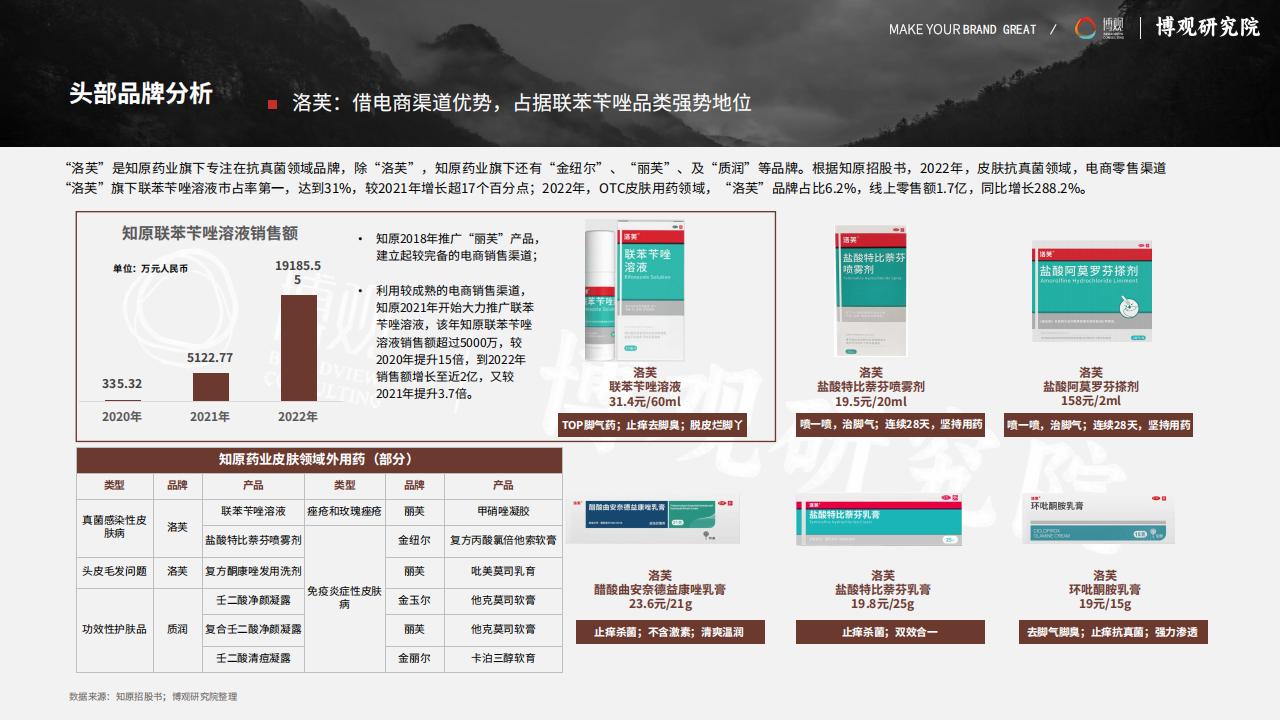
Task: Click the TOP脚气药 slogan banner
Action: coord(652,425)
